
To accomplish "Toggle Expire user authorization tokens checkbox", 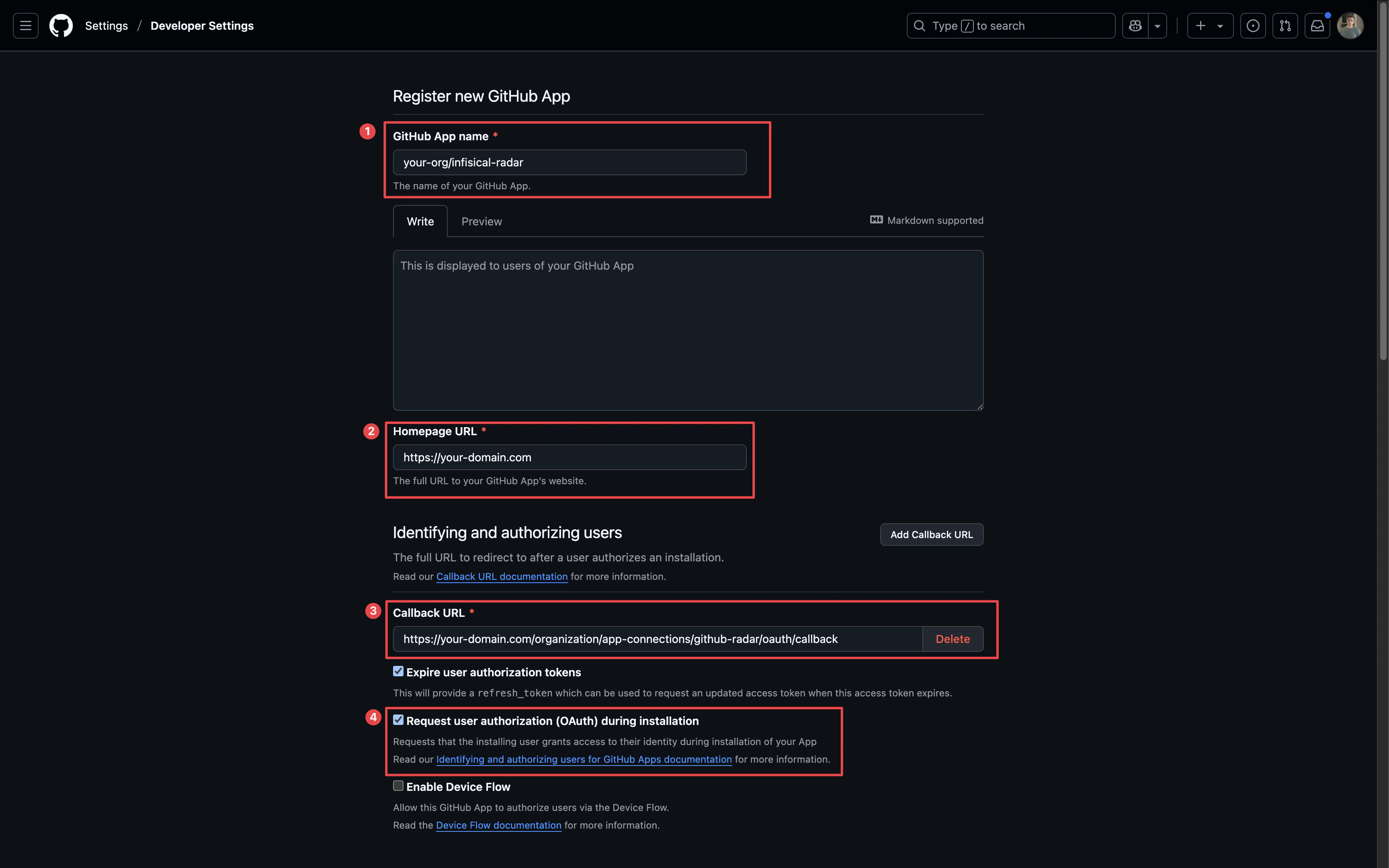I will tap(398, 671).
